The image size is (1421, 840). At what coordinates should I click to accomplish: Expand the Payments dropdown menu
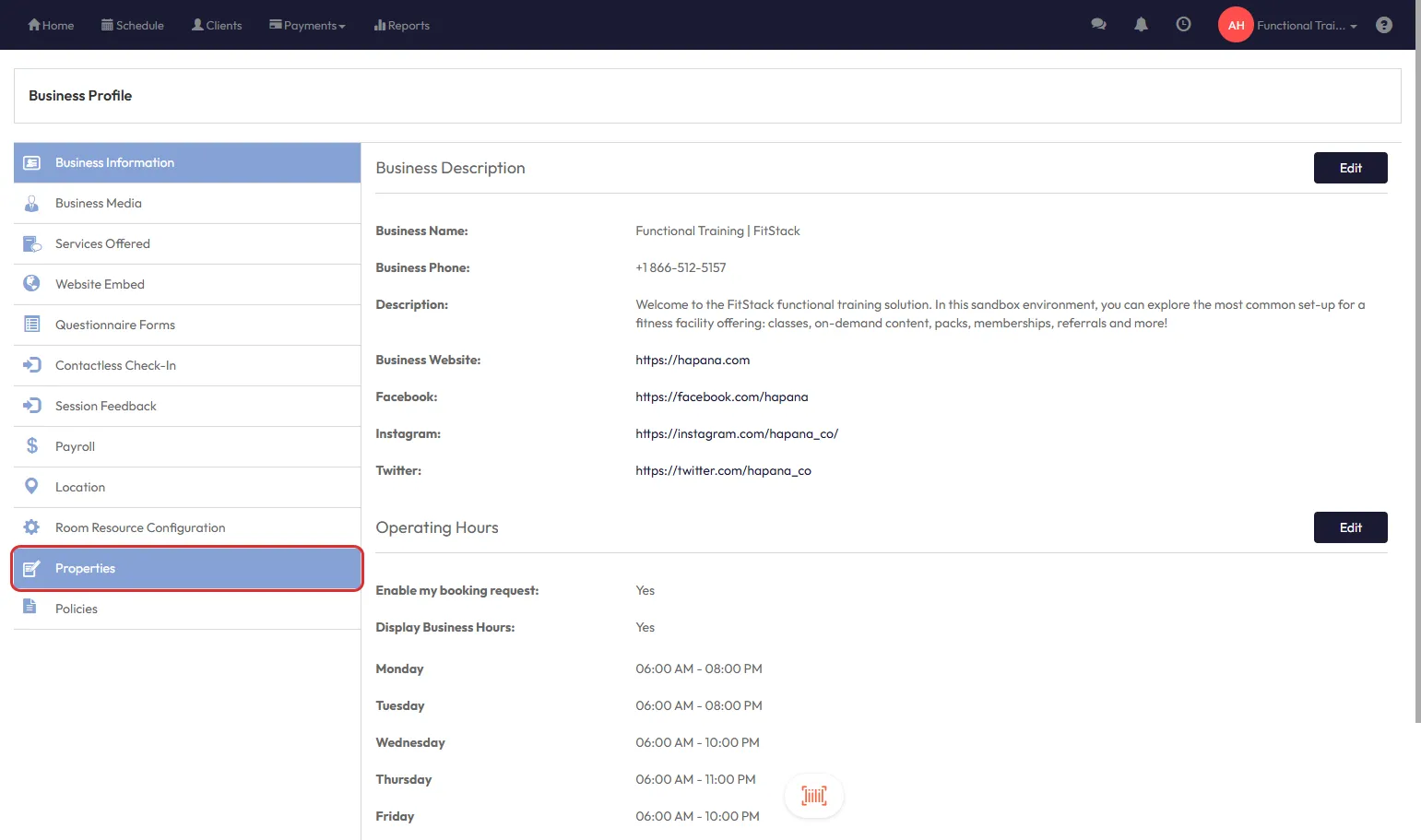click(307, 26)
